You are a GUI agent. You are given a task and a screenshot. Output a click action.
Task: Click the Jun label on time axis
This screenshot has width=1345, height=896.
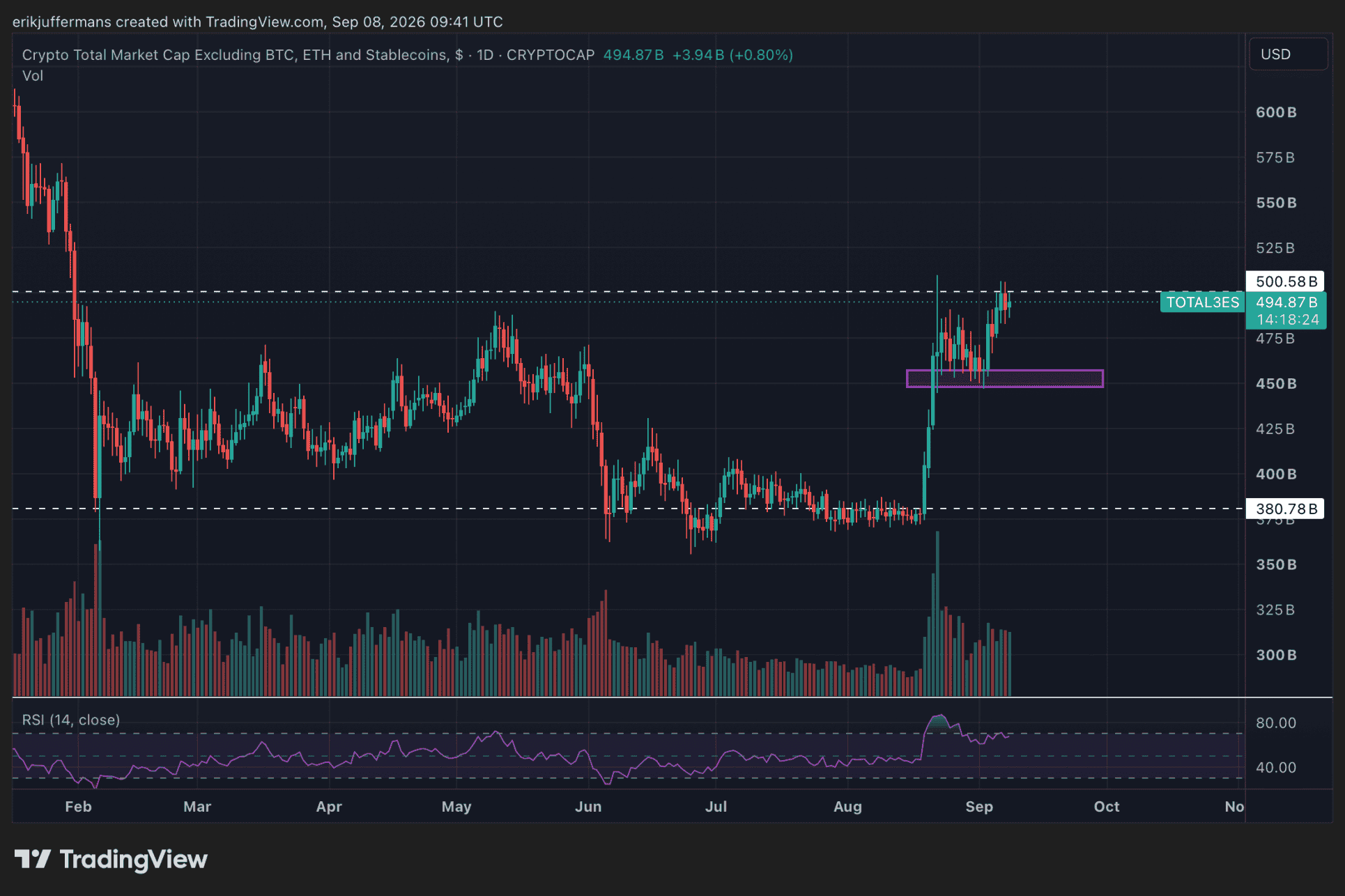(588, 806)
